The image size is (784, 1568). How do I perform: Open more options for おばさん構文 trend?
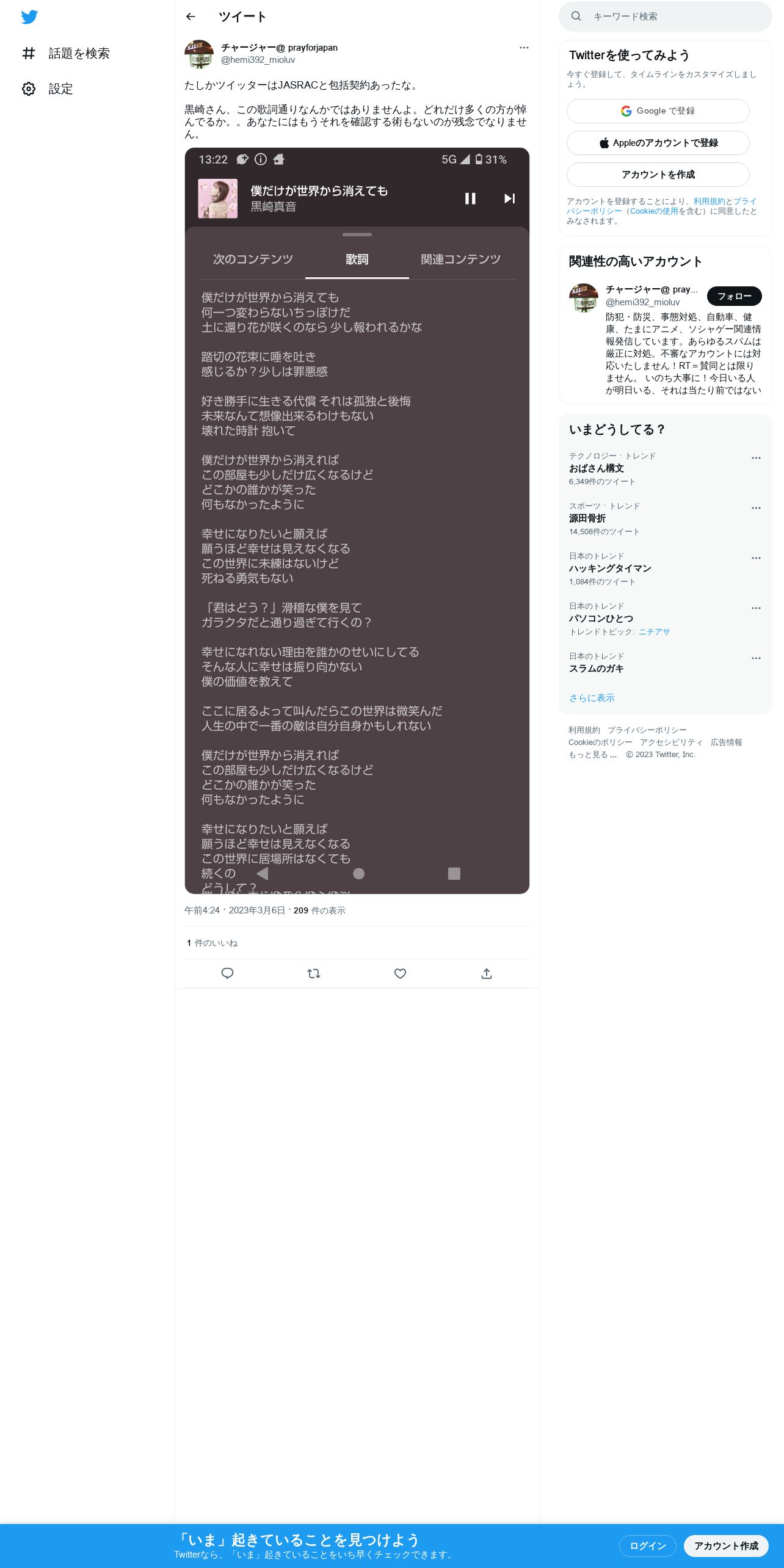(756, 458)
